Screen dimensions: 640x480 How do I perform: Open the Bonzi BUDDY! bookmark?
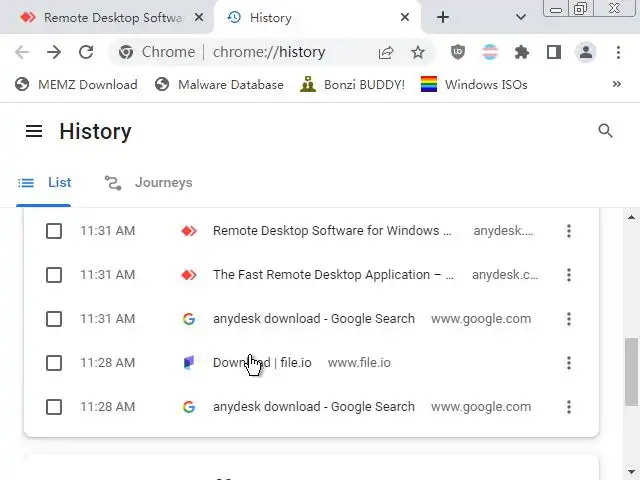click(352, 84)
